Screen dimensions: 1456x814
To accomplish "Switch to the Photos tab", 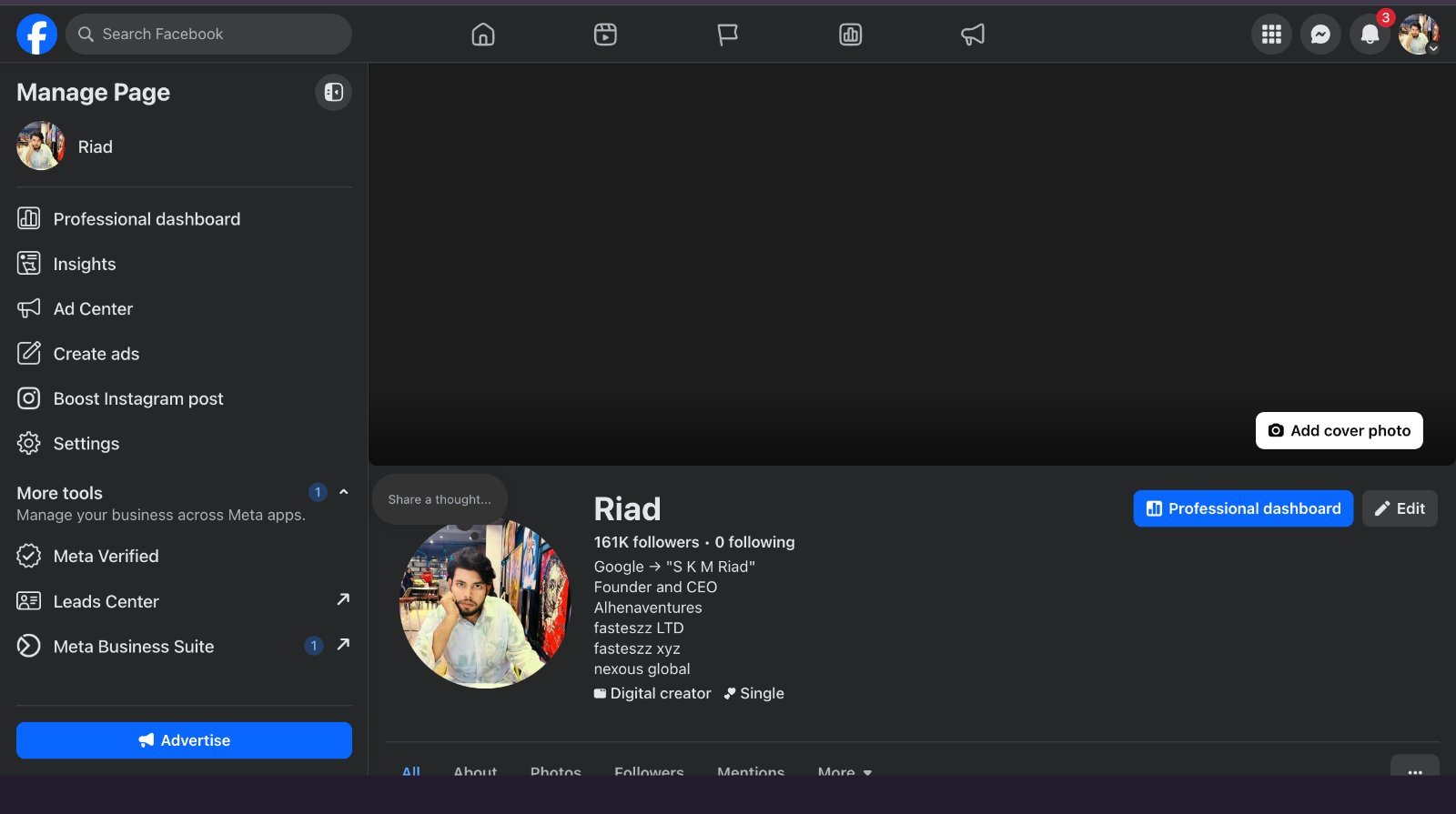I will pos(556,770).
